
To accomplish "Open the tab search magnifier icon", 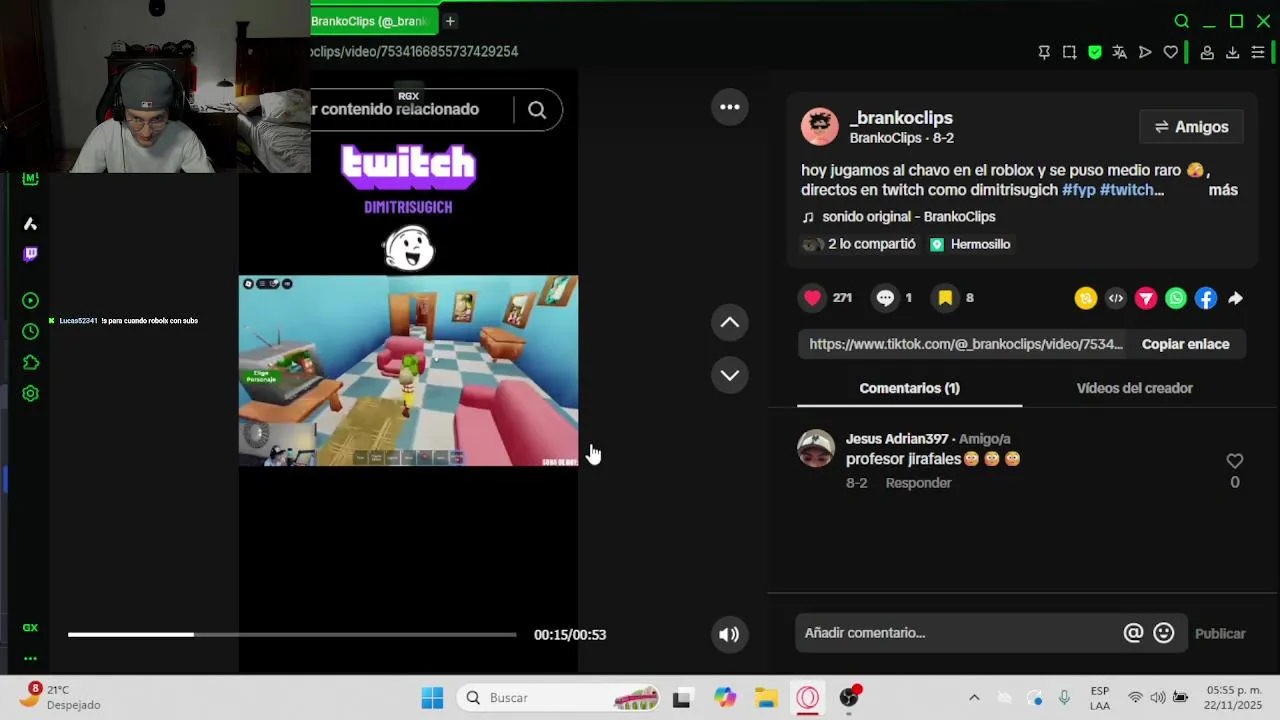I will tap(1182, 21).
